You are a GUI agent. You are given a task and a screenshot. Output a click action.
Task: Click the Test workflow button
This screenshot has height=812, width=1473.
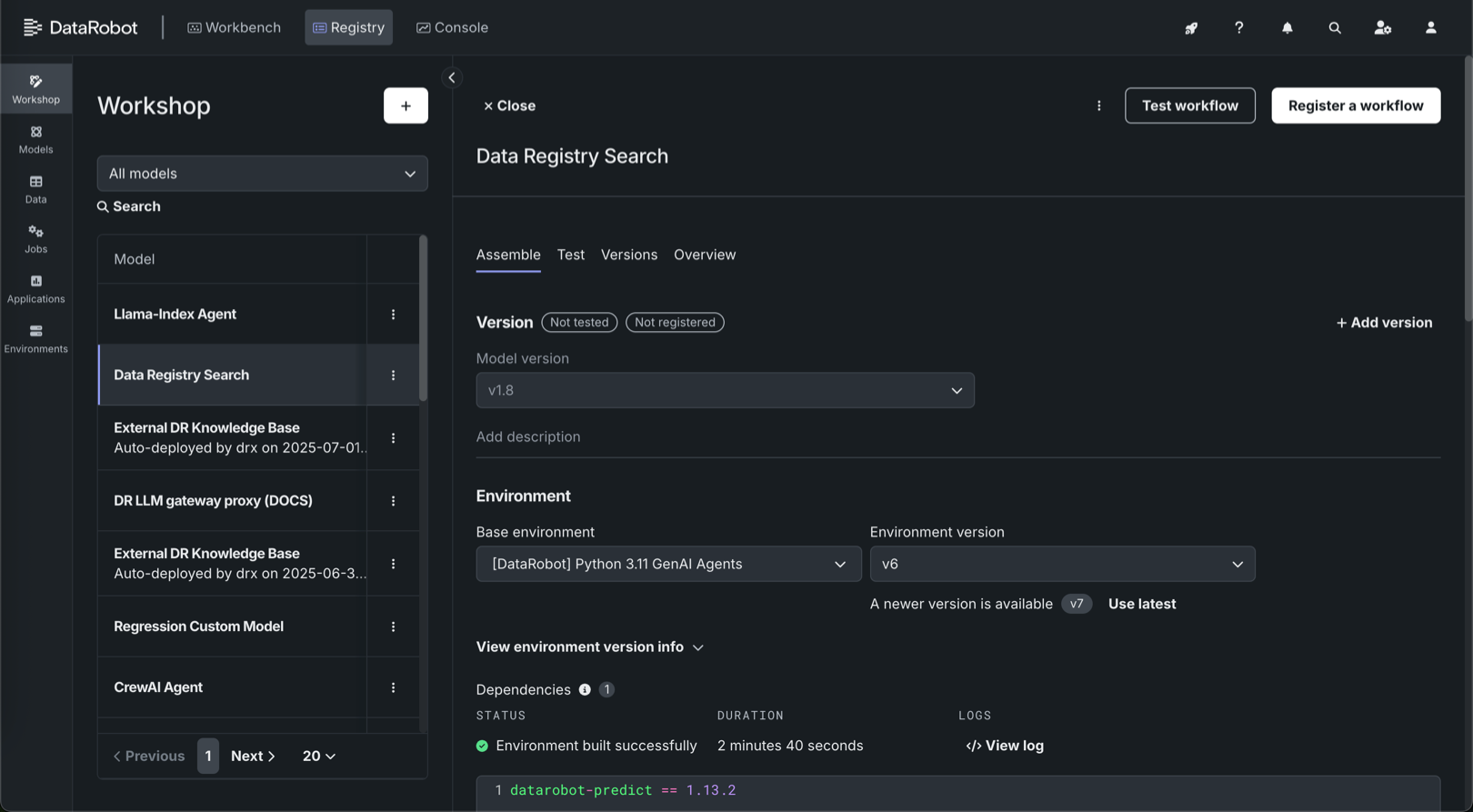click(1189, 105)
